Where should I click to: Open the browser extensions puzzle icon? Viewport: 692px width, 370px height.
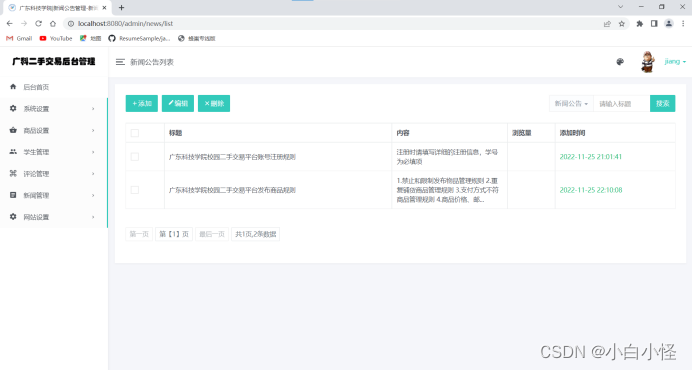639,24
